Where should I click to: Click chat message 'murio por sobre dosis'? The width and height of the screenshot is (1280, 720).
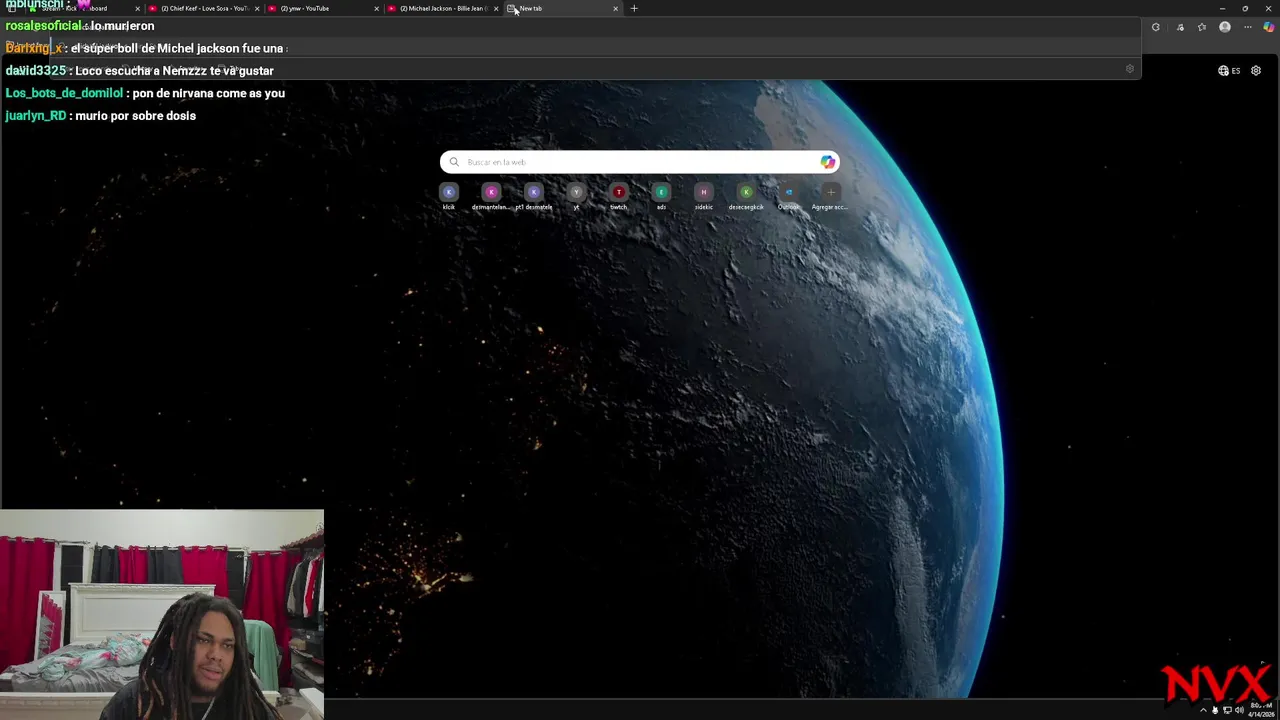coord(136,116)
